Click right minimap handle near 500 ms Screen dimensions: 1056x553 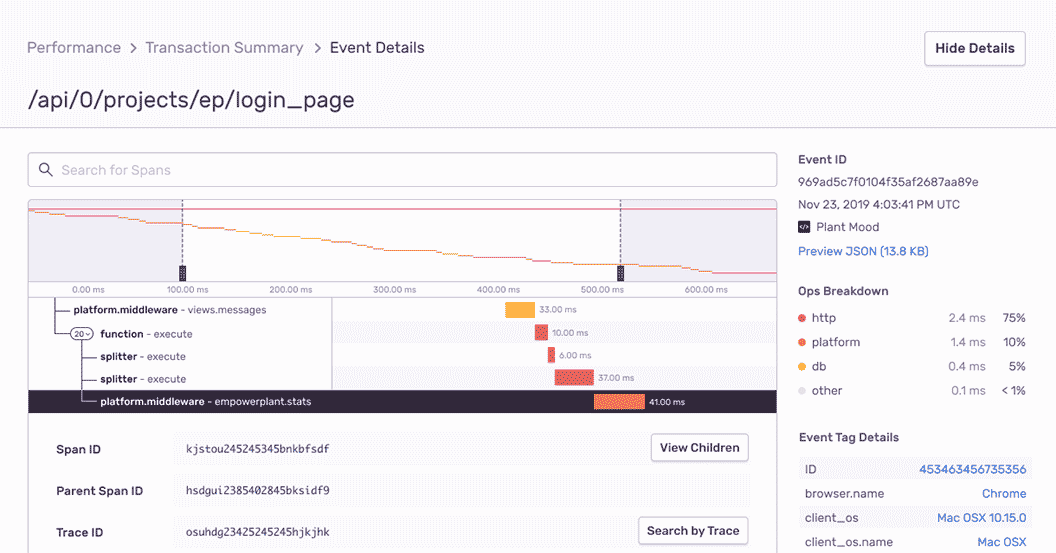point(620,273)
